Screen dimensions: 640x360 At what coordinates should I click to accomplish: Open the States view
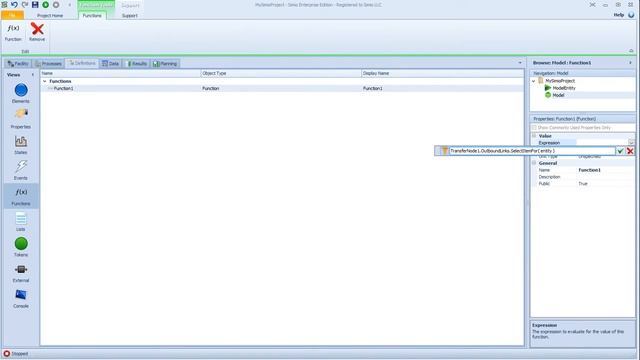tap(21, 144)
